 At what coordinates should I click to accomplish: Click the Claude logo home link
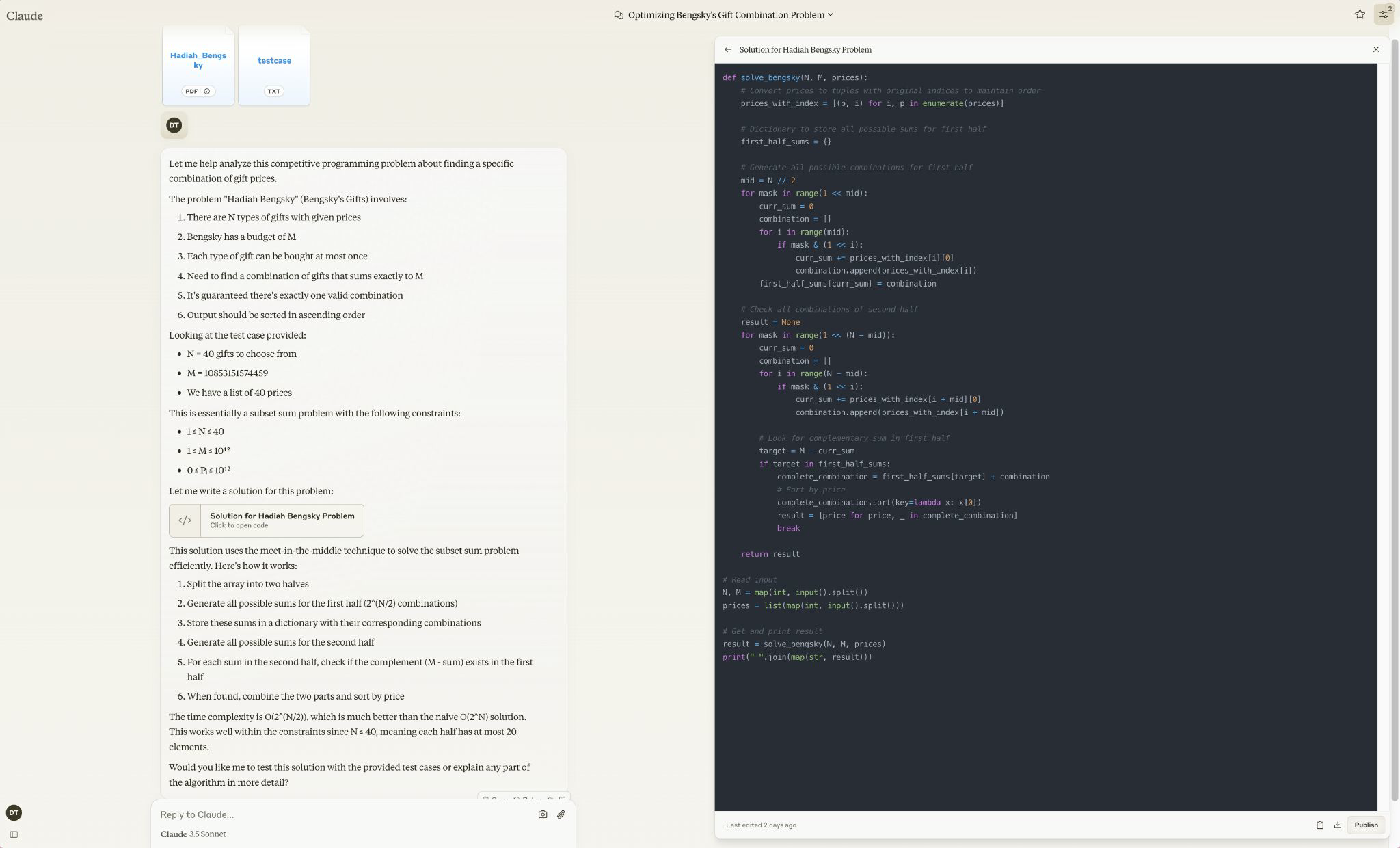pyautogui.click(x=25, y=16)
